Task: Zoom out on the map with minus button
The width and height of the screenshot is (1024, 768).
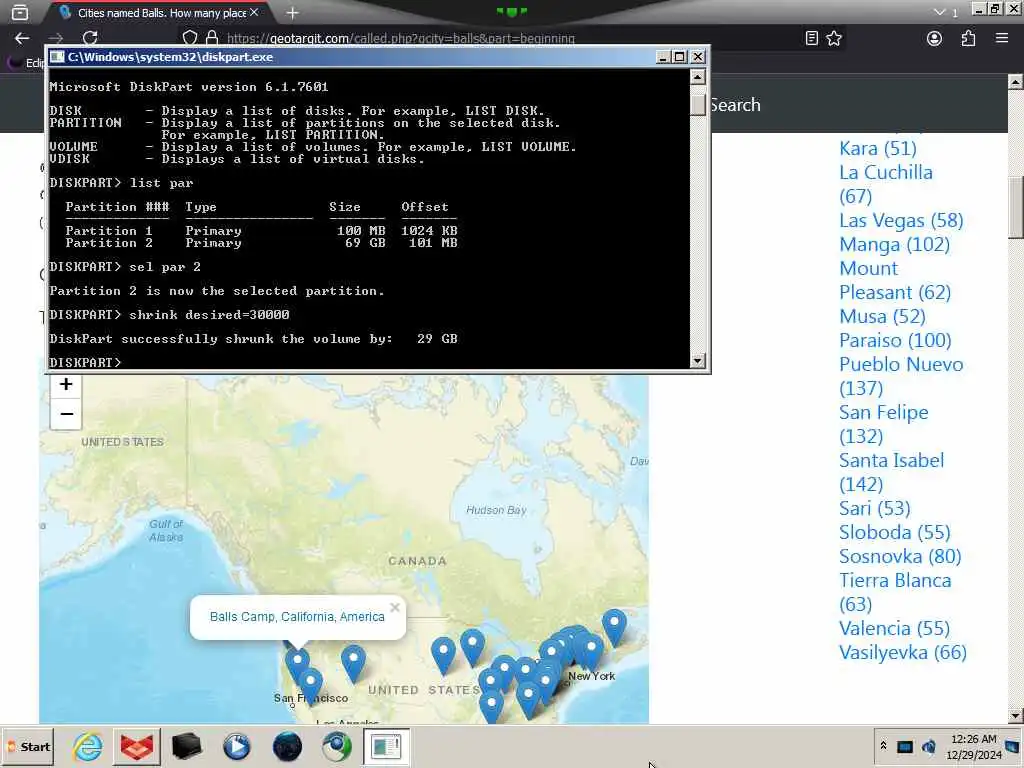Action: 66,414
